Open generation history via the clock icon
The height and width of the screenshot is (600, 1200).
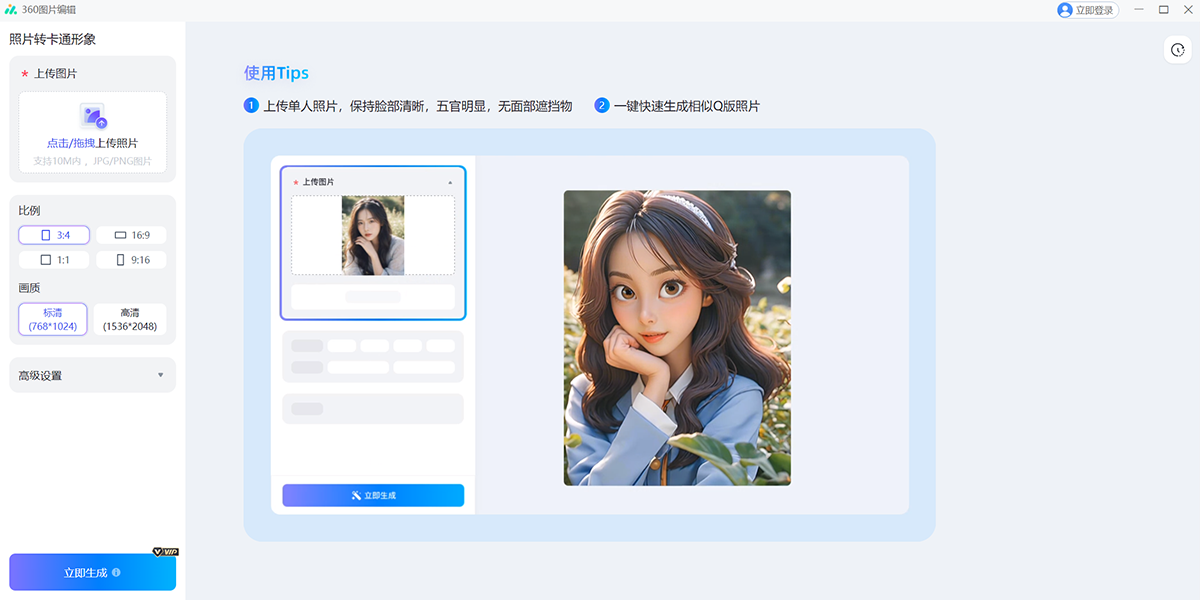click(1179, 48)
